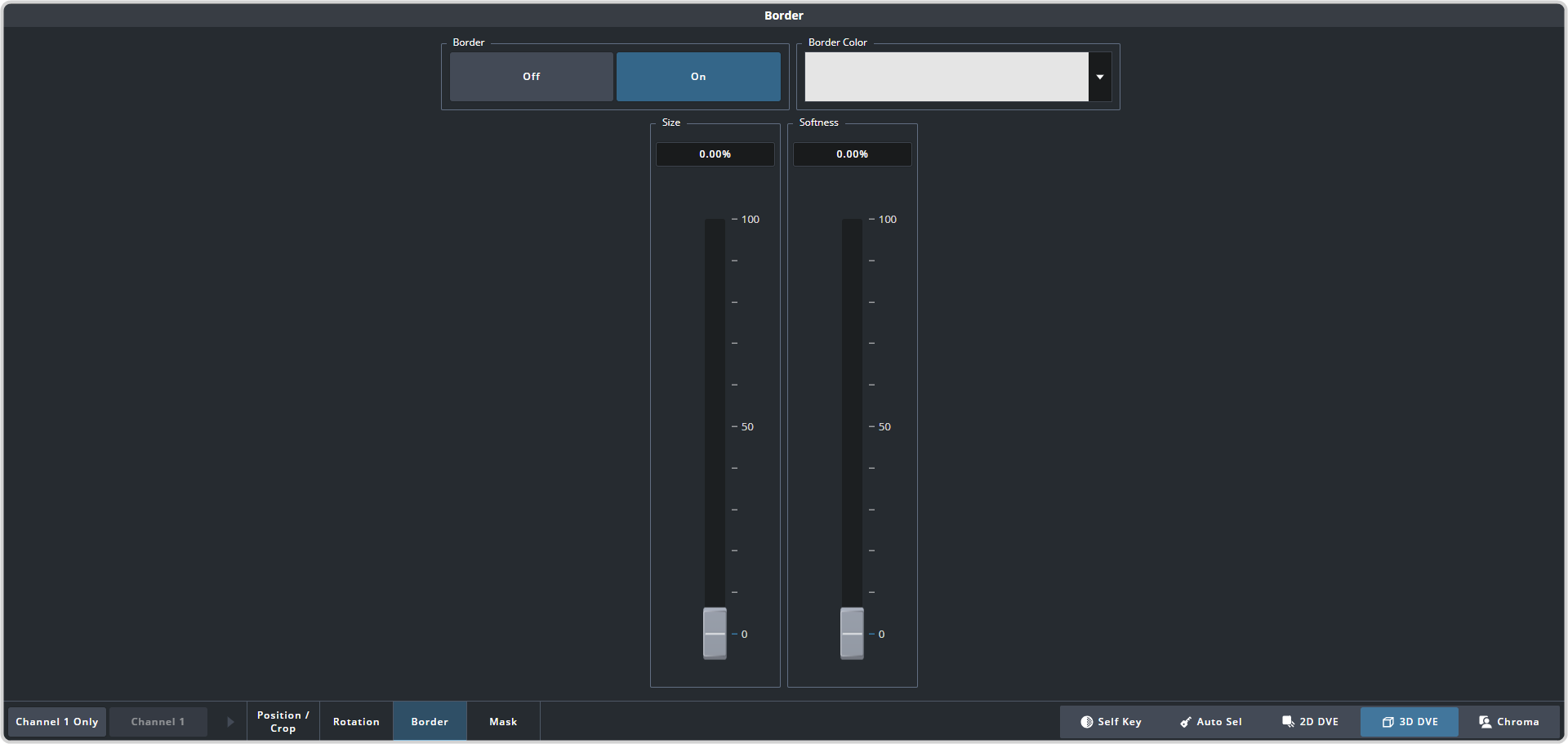Screen dimensions: 1568x744
Task: Switch to the Mask tab
Action: pyautogui.click(x=503, y=722)
